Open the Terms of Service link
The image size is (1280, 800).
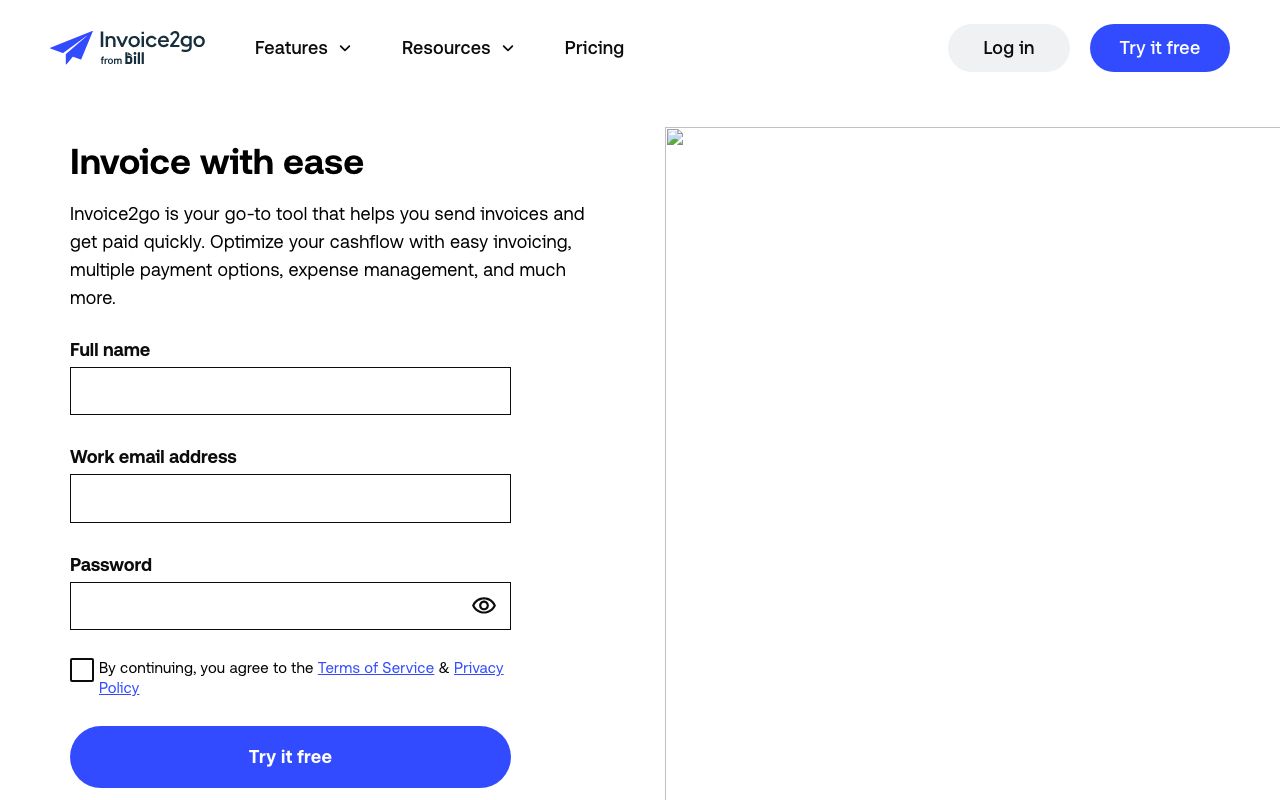pos(376,668)
